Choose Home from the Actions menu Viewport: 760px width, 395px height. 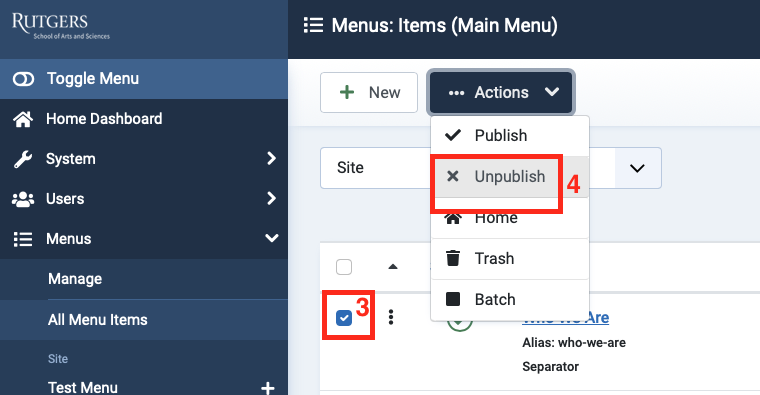(x=510, y=218)
